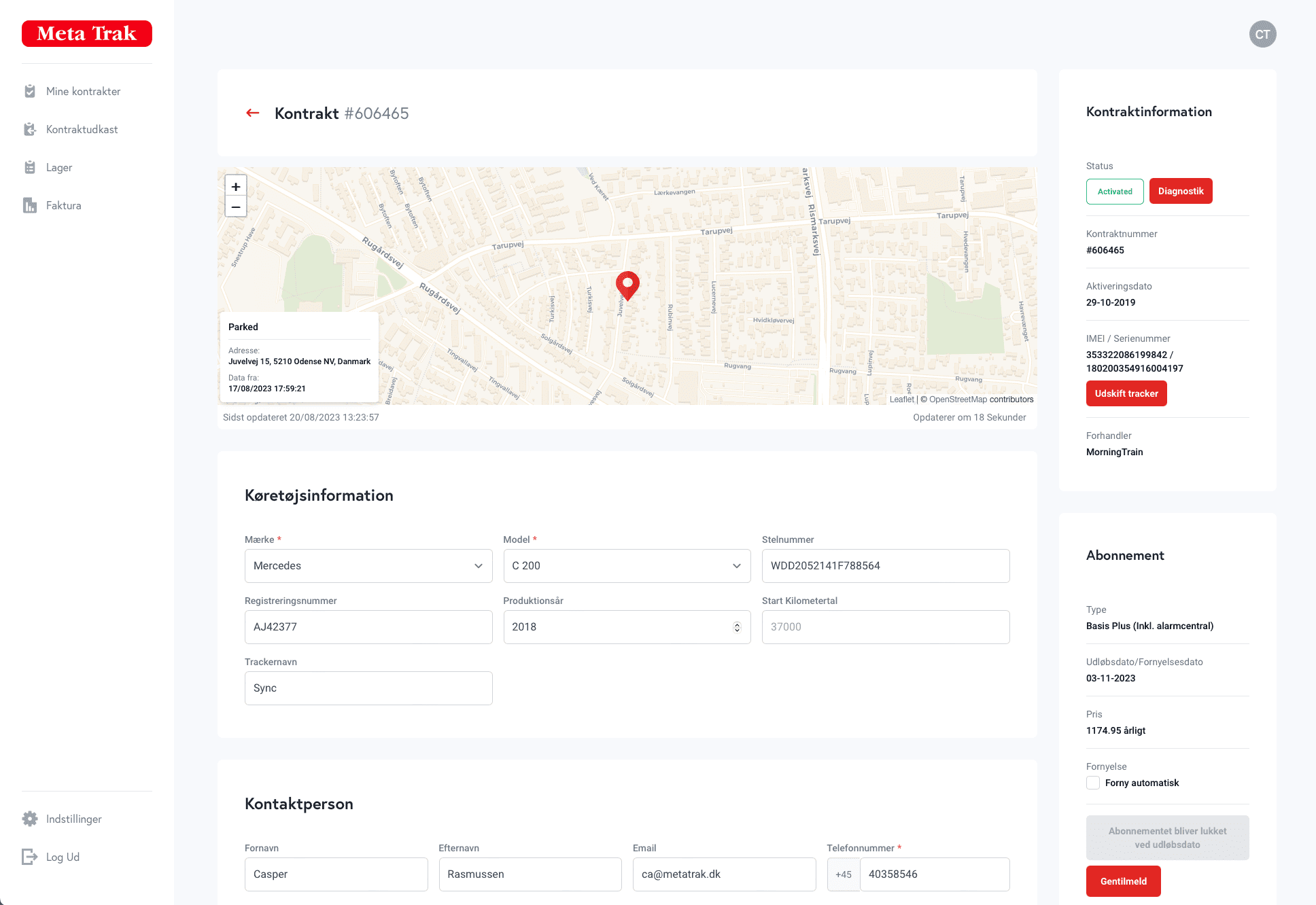Expand the Mærke dropdown showing Mercedes

click(x=368, y=566)
